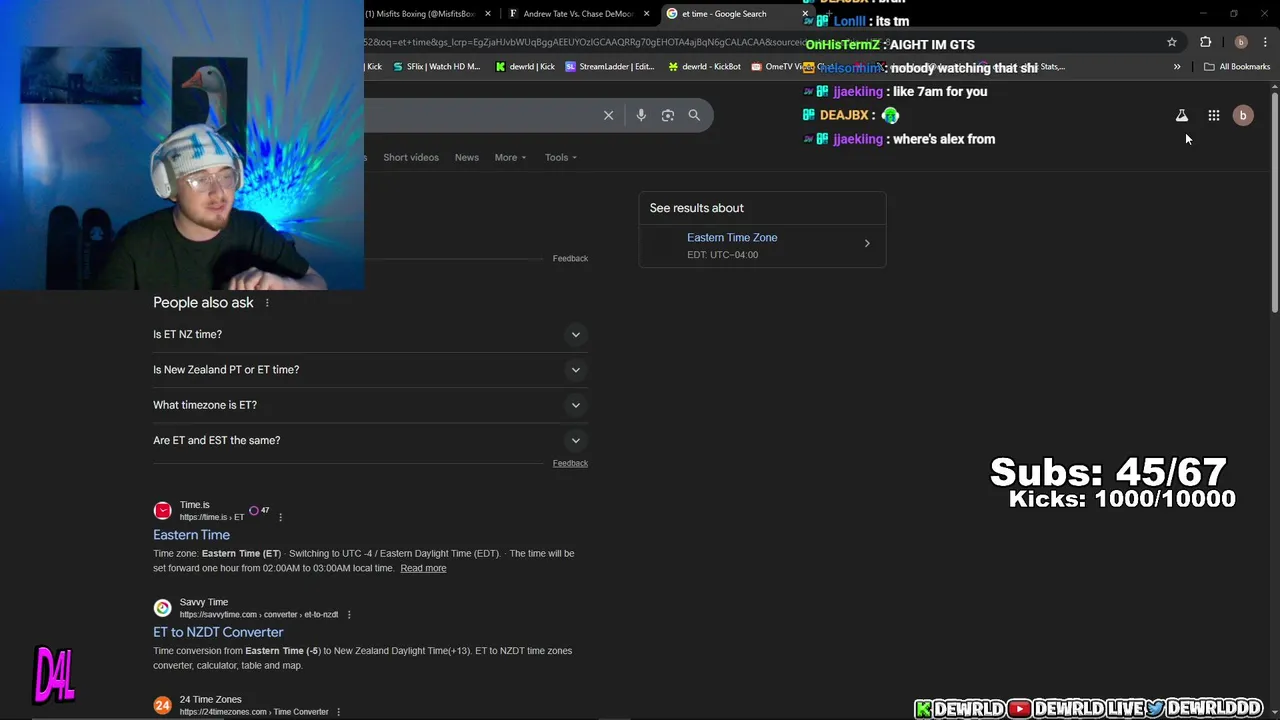
Task: Switch to News results
Action: point(467,157)
